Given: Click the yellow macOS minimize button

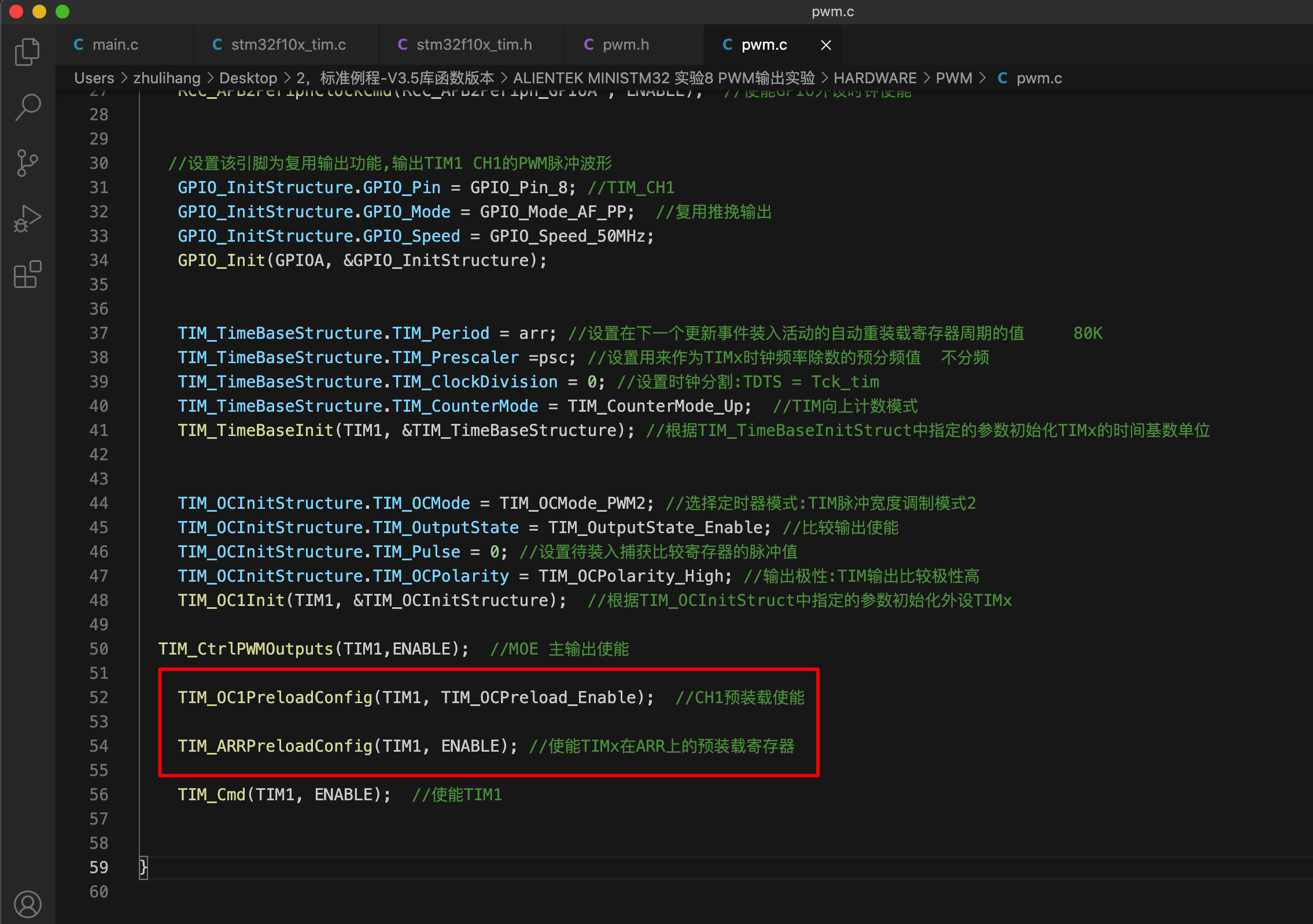Looking at the screenshot, I should [x=39, y=12].
